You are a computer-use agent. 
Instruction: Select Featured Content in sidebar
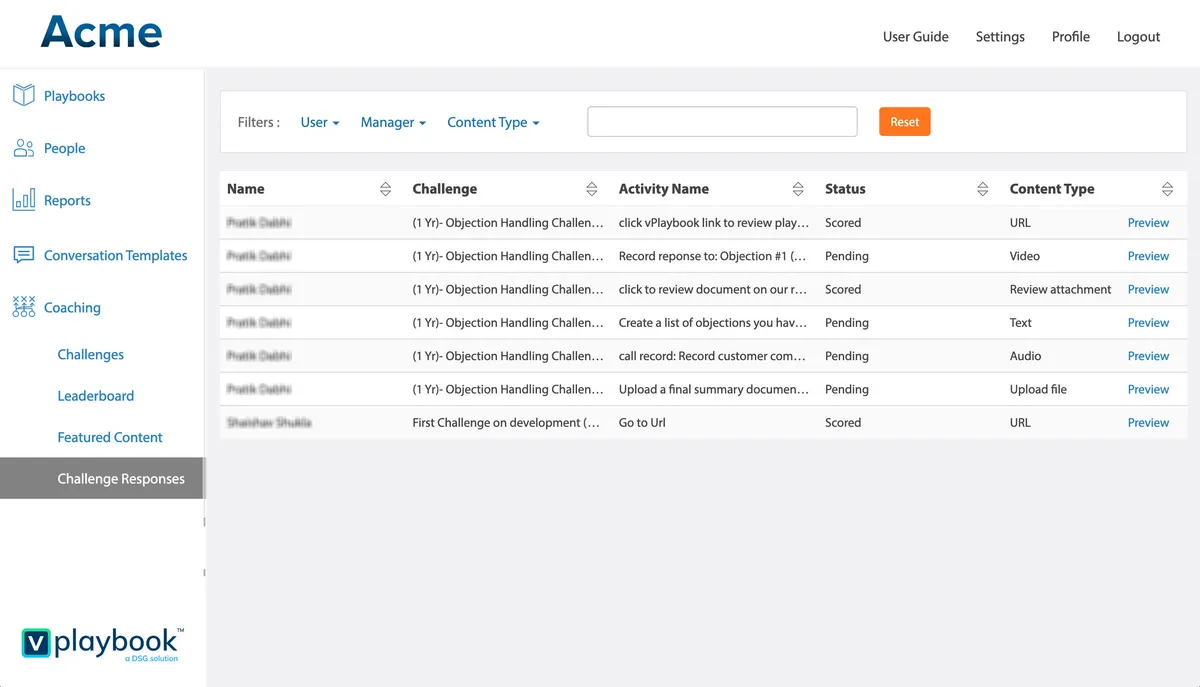tap(110, 437)
